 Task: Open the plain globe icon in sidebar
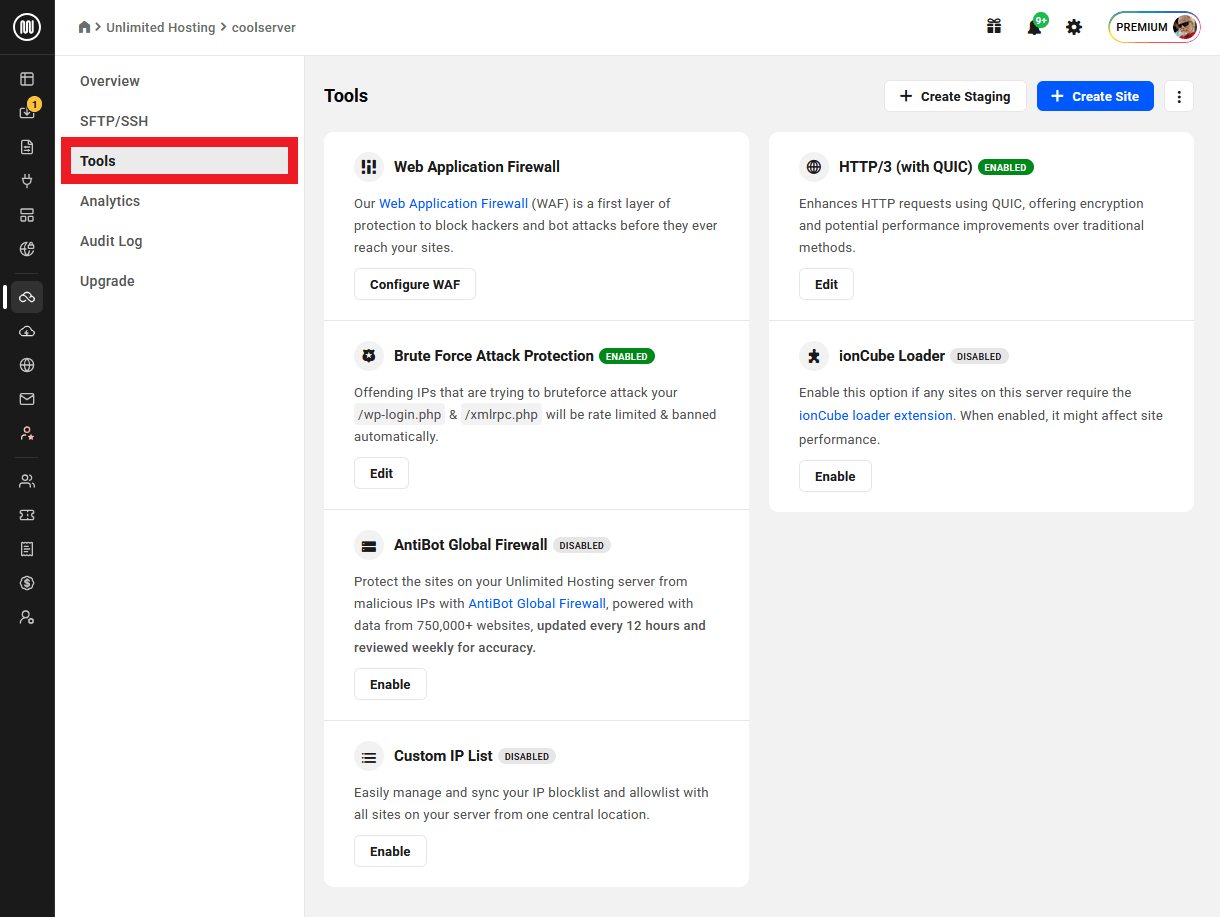[27, 365]
